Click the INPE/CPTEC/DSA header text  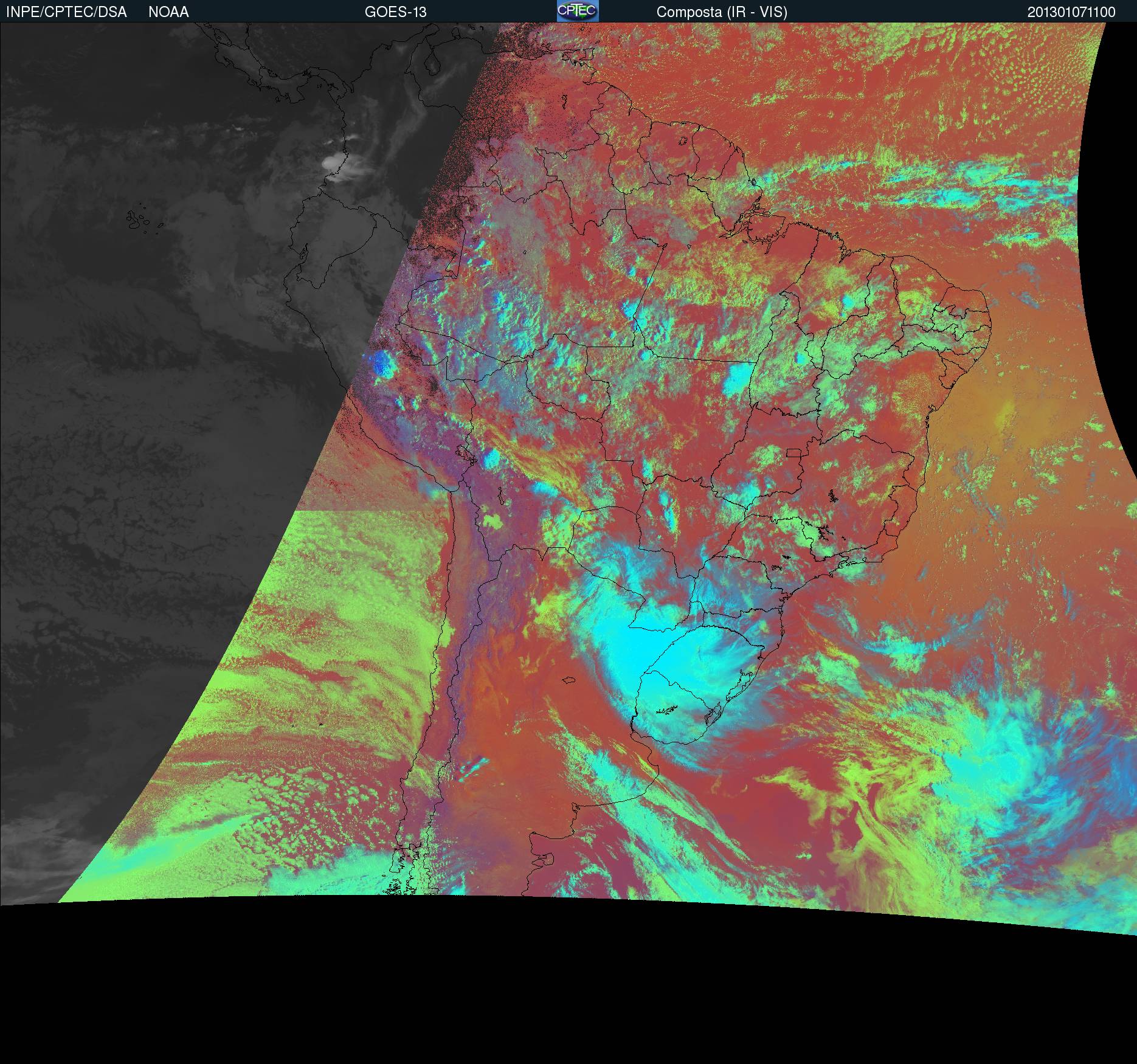coord(66,12)
